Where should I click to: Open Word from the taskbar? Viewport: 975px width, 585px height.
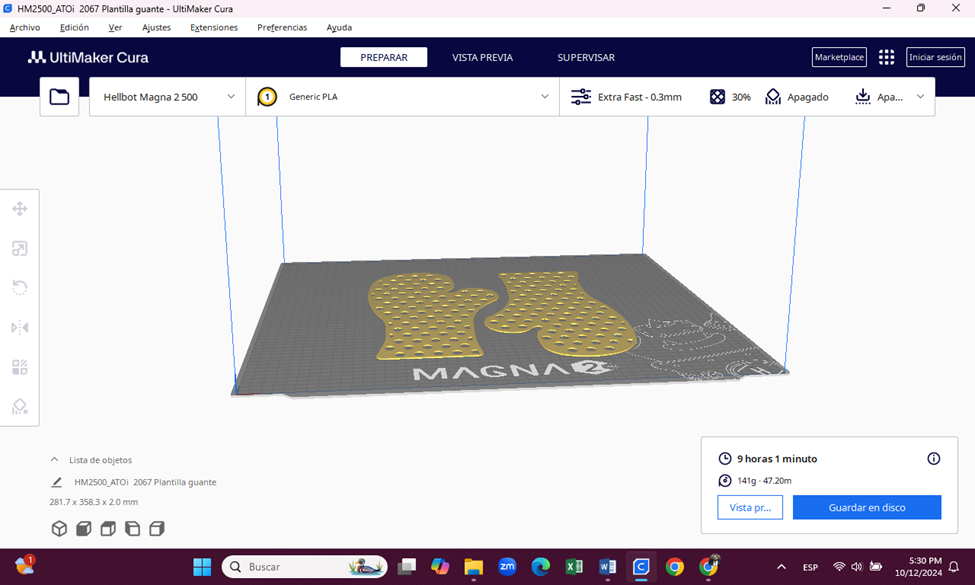(x=608, y=566)
